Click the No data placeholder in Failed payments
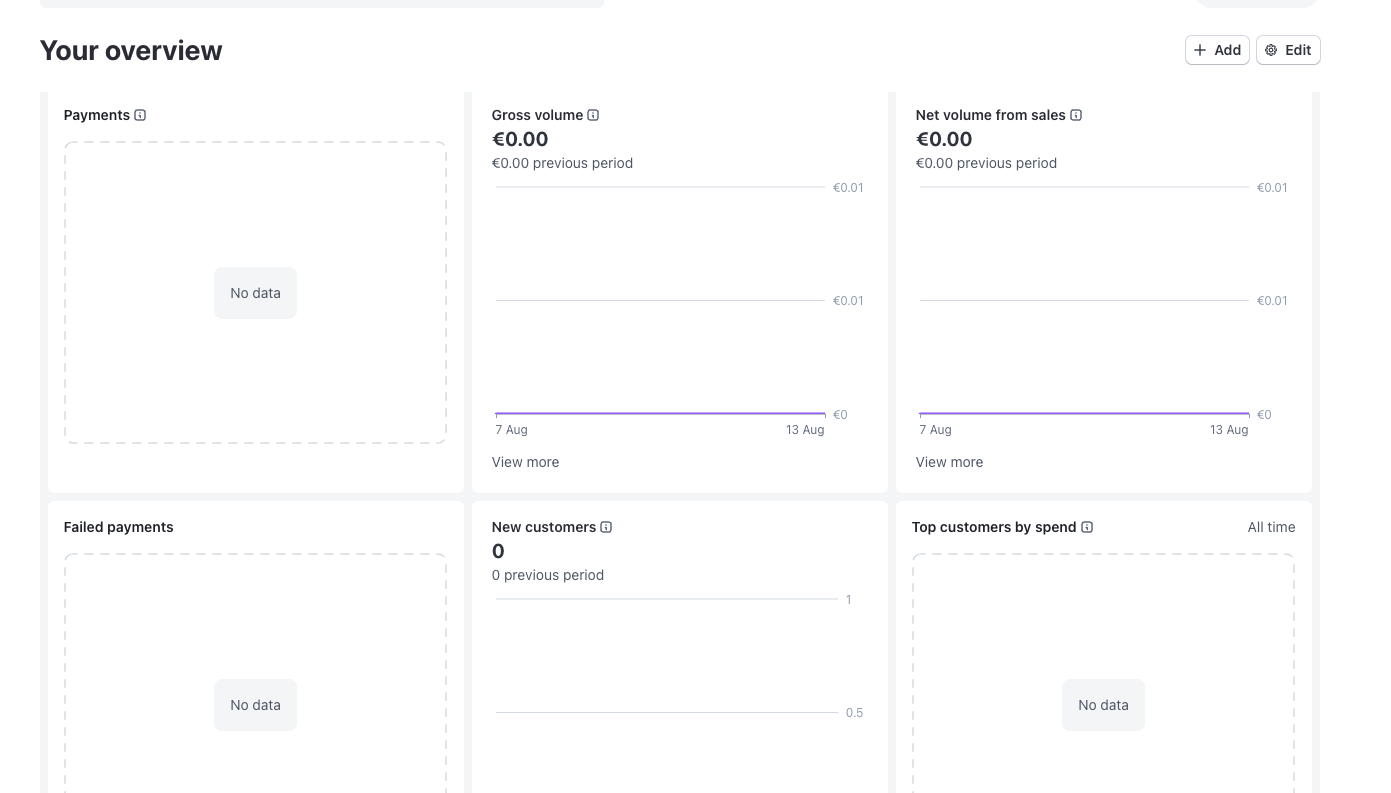 (255, 704)
